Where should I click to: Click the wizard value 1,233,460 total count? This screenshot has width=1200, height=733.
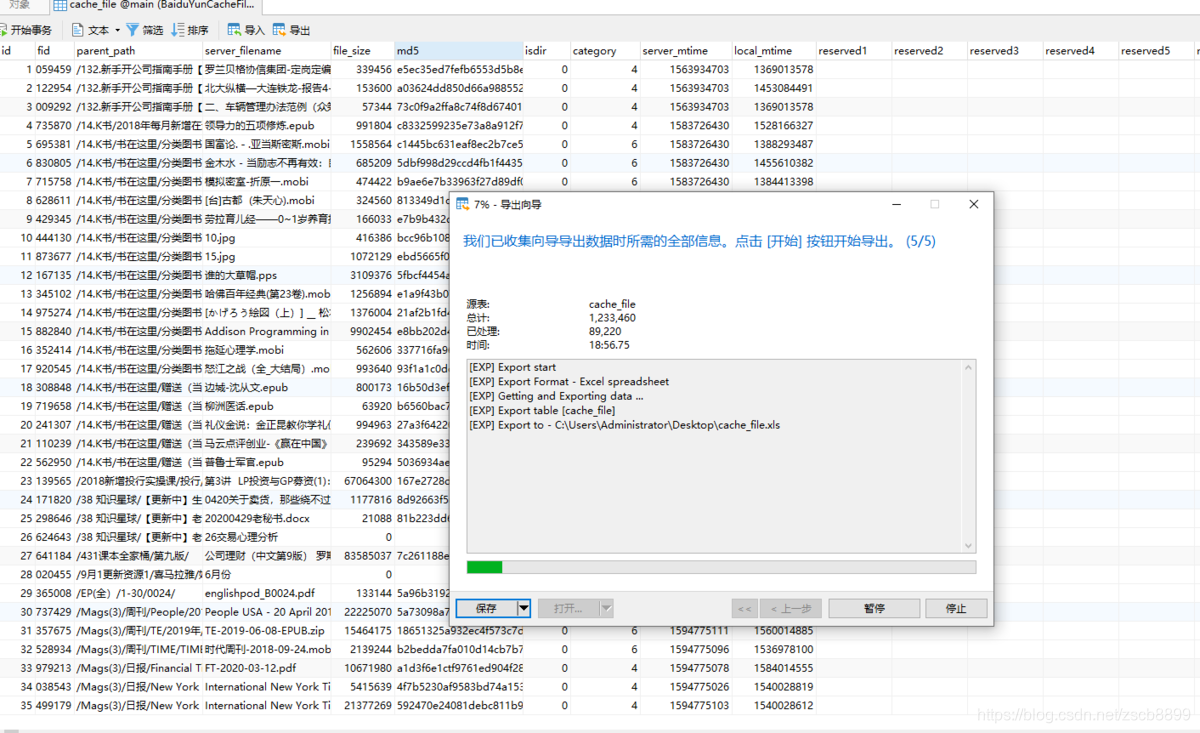(x=612, y=318)
